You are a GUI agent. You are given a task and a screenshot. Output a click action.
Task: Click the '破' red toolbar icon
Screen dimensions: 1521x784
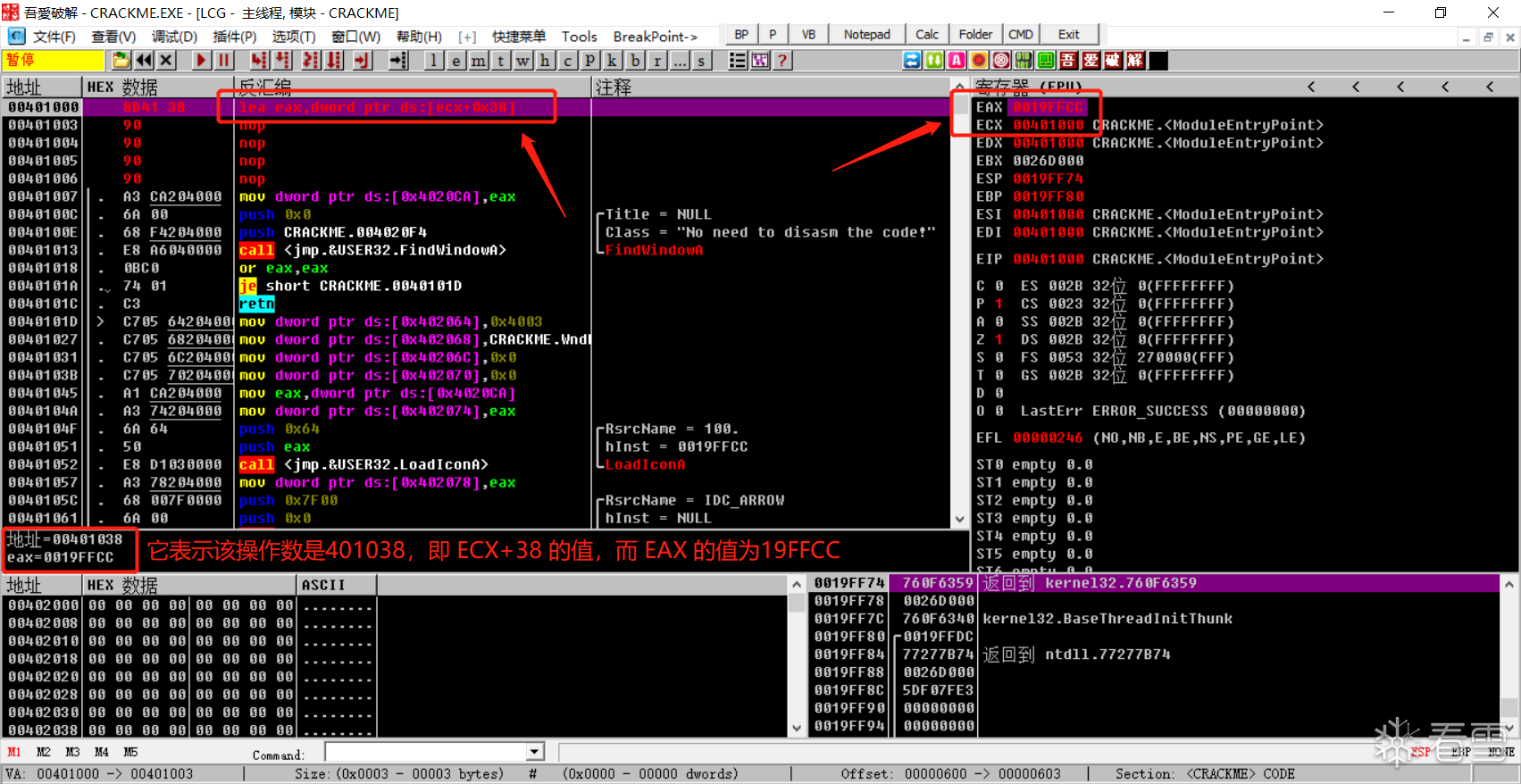coord(1113,60)
